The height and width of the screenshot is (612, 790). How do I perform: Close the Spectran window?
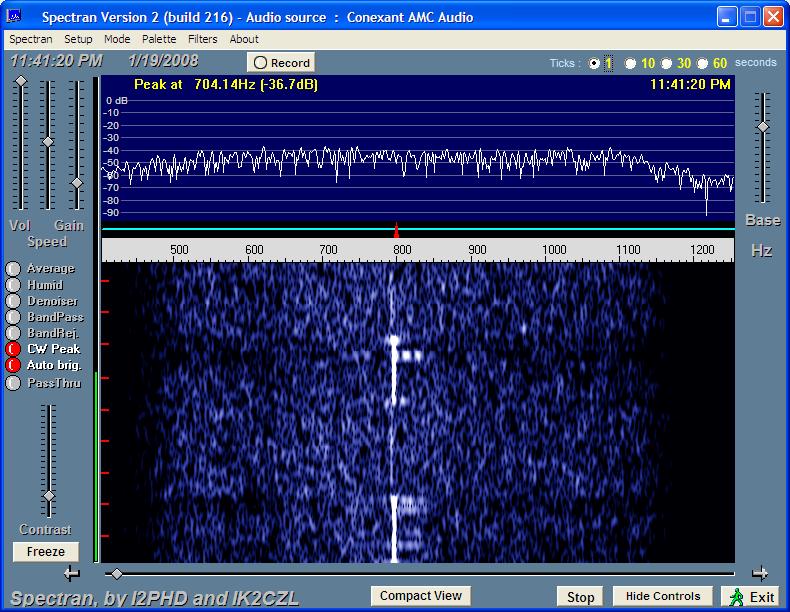pos(773,17)
